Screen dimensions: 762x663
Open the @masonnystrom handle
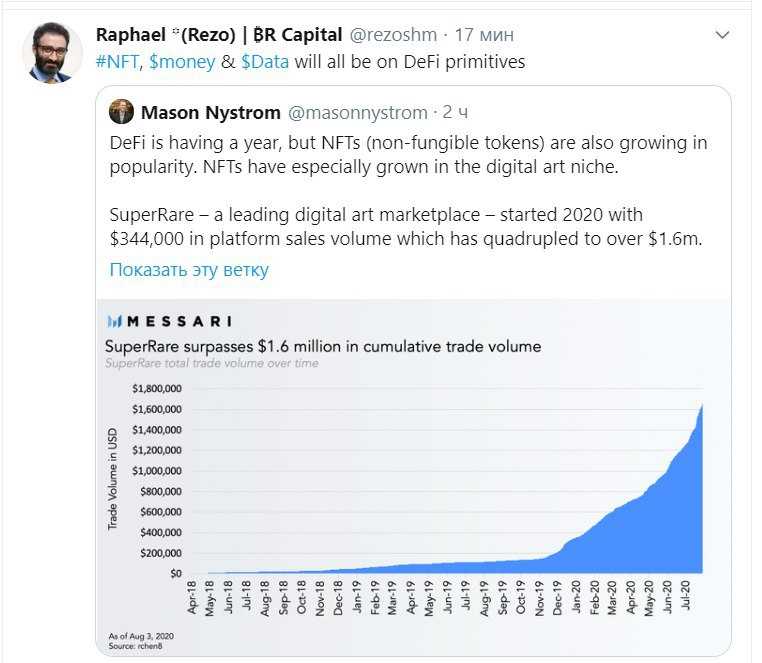(358, 113)
